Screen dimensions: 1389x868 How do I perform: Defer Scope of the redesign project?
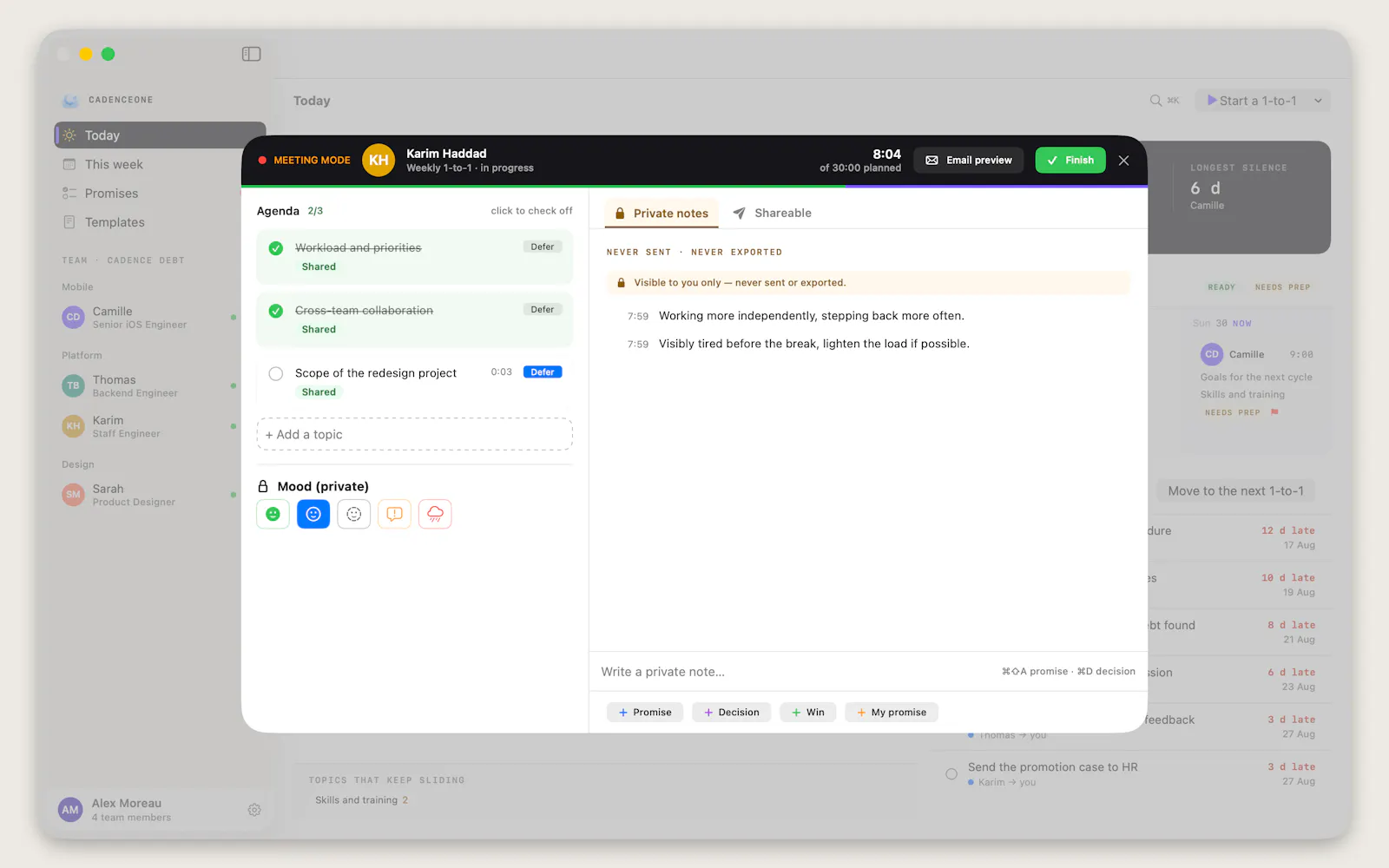[543, 372]
